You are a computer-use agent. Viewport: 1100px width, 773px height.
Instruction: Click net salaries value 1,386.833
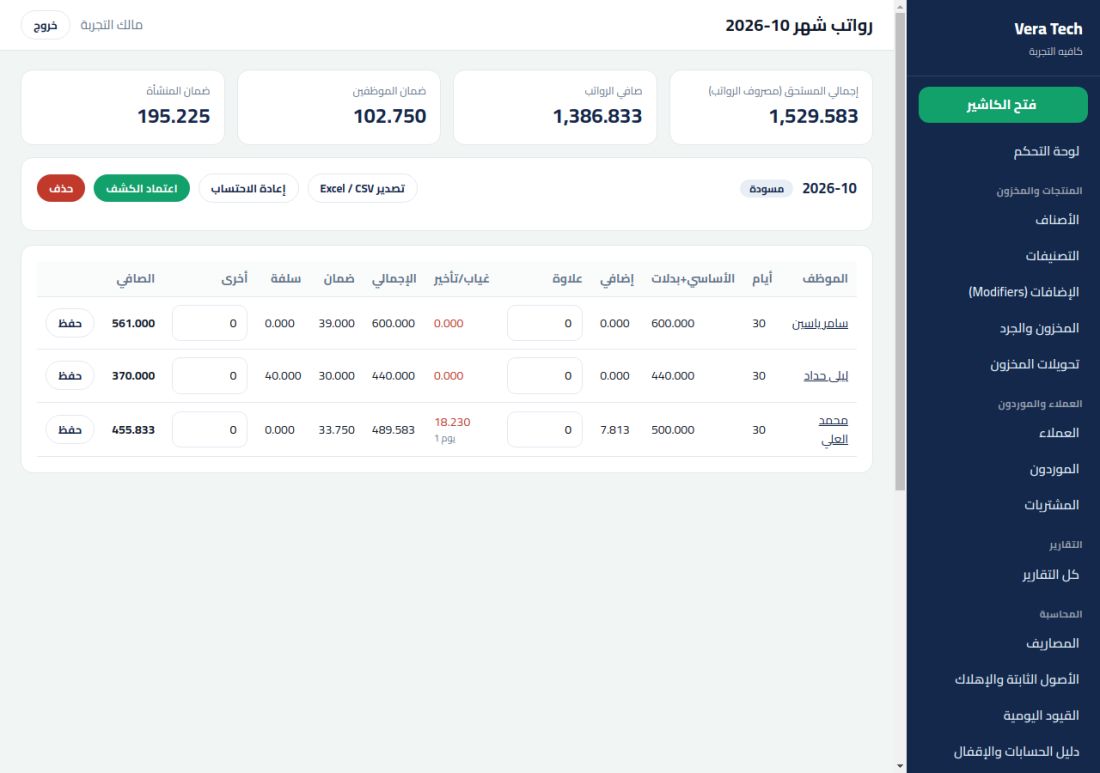(x=598, y=116)
